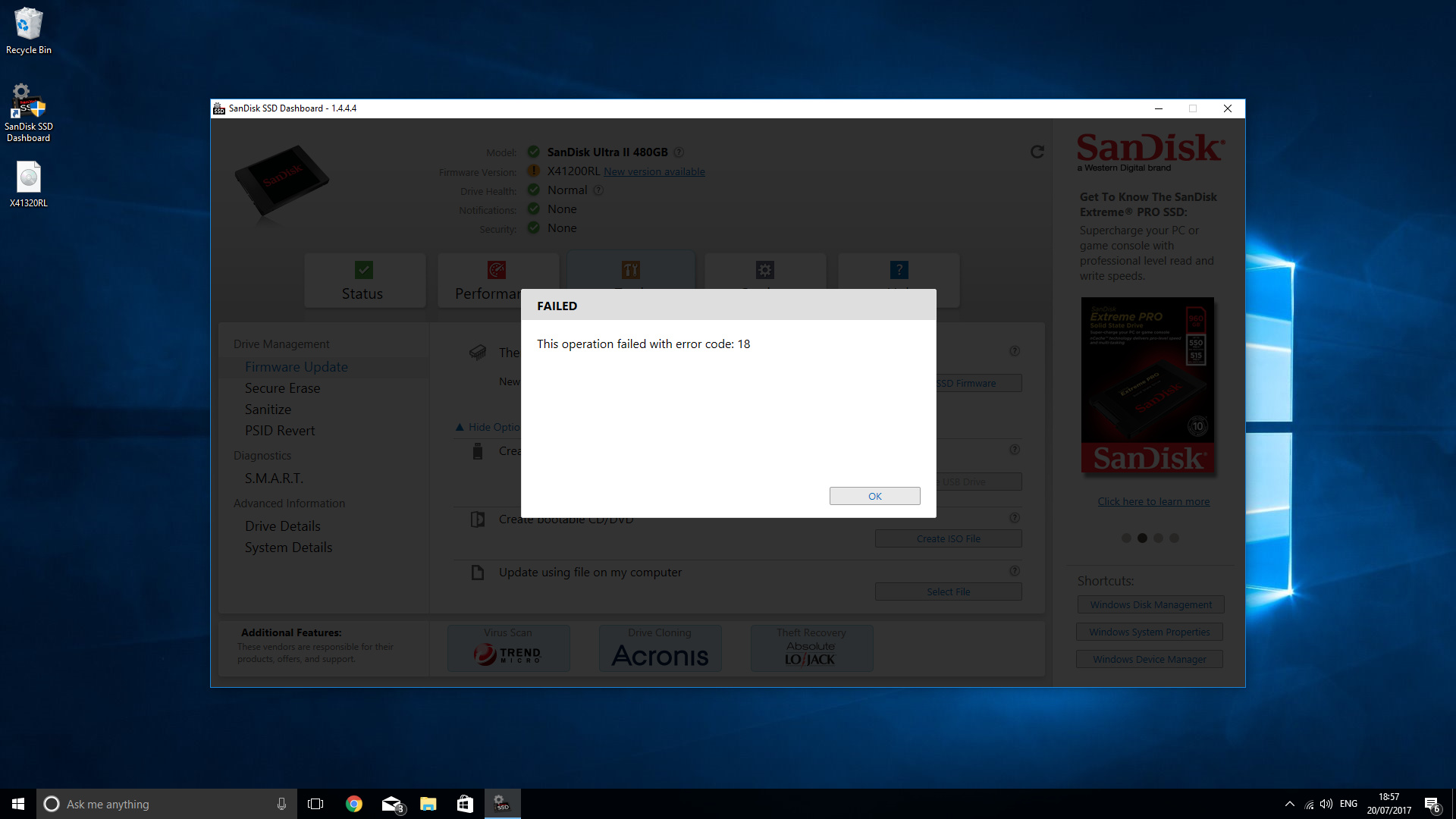Screen dimensions: 1456x819
Task: Collapse the Hide Options expander
Action: 488,427
